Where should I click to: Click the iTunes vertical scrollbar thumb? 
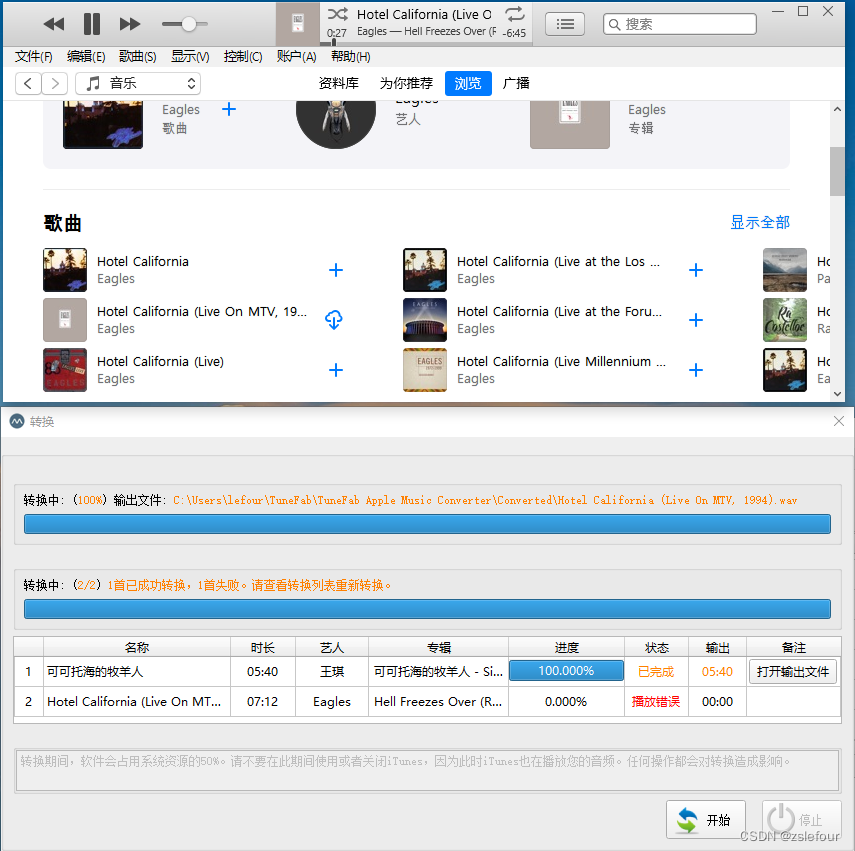[x=837, y=171]
